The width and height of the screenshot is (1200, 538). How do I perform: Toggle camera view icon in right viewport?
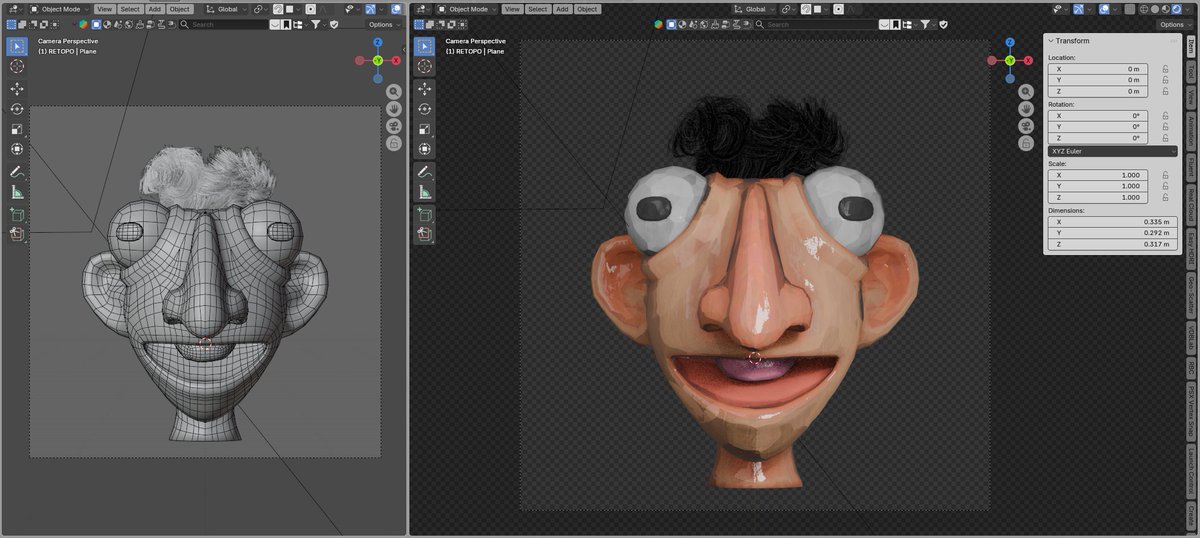click(x=1026, y=126)
